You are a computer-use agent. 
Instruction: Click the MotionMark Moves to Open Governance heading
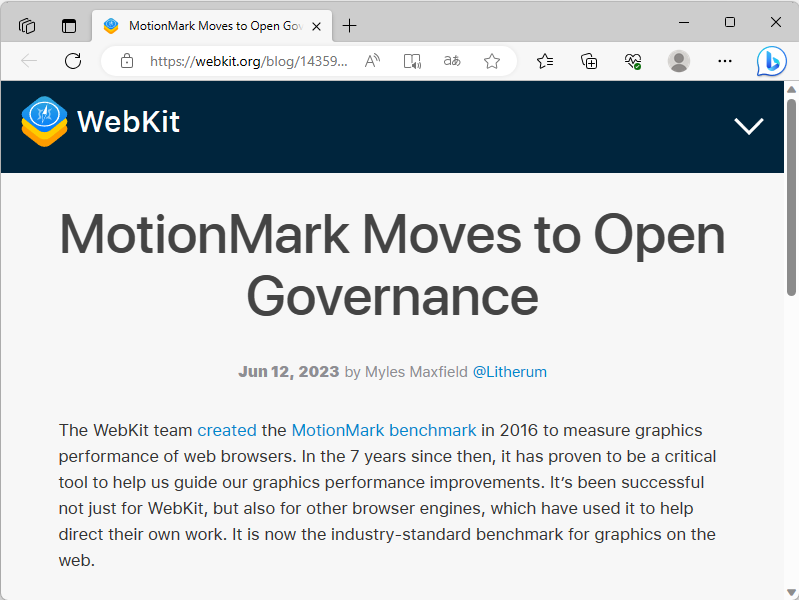(392, 265)
